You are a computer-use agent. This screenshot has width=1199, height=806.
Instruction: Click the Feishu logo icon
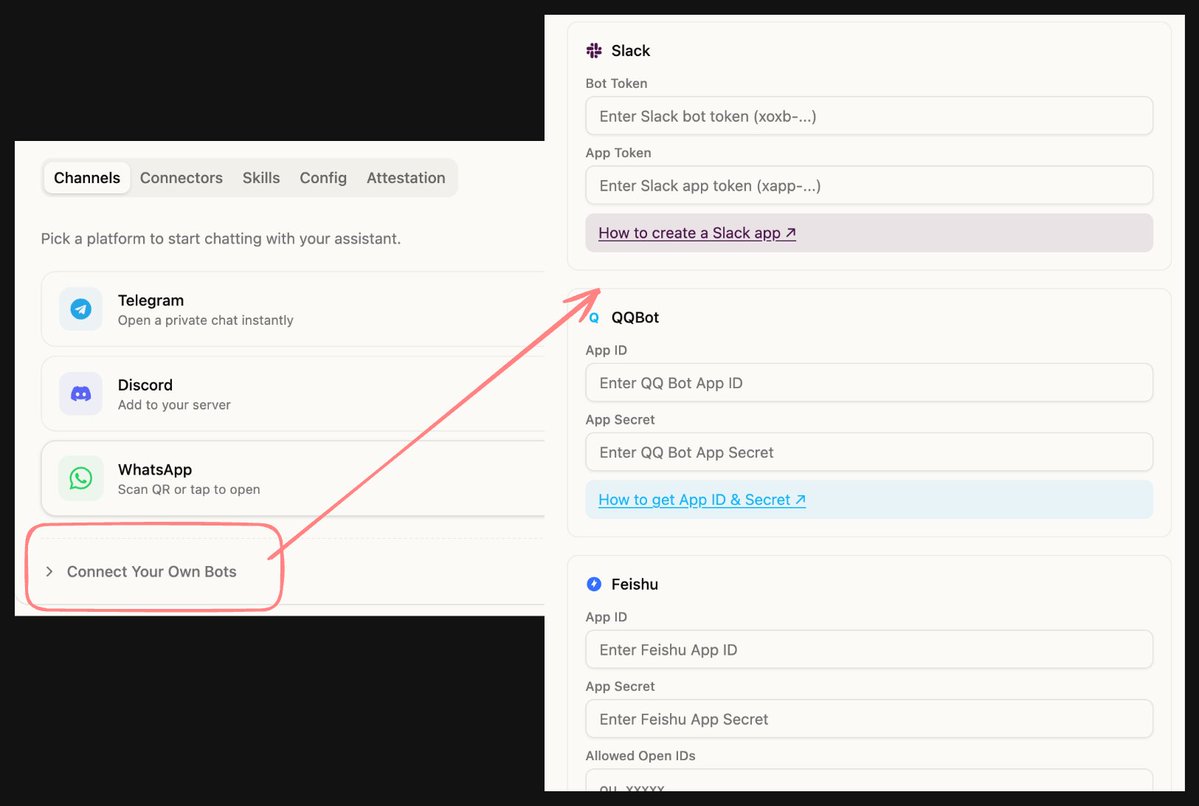[594, 584]
